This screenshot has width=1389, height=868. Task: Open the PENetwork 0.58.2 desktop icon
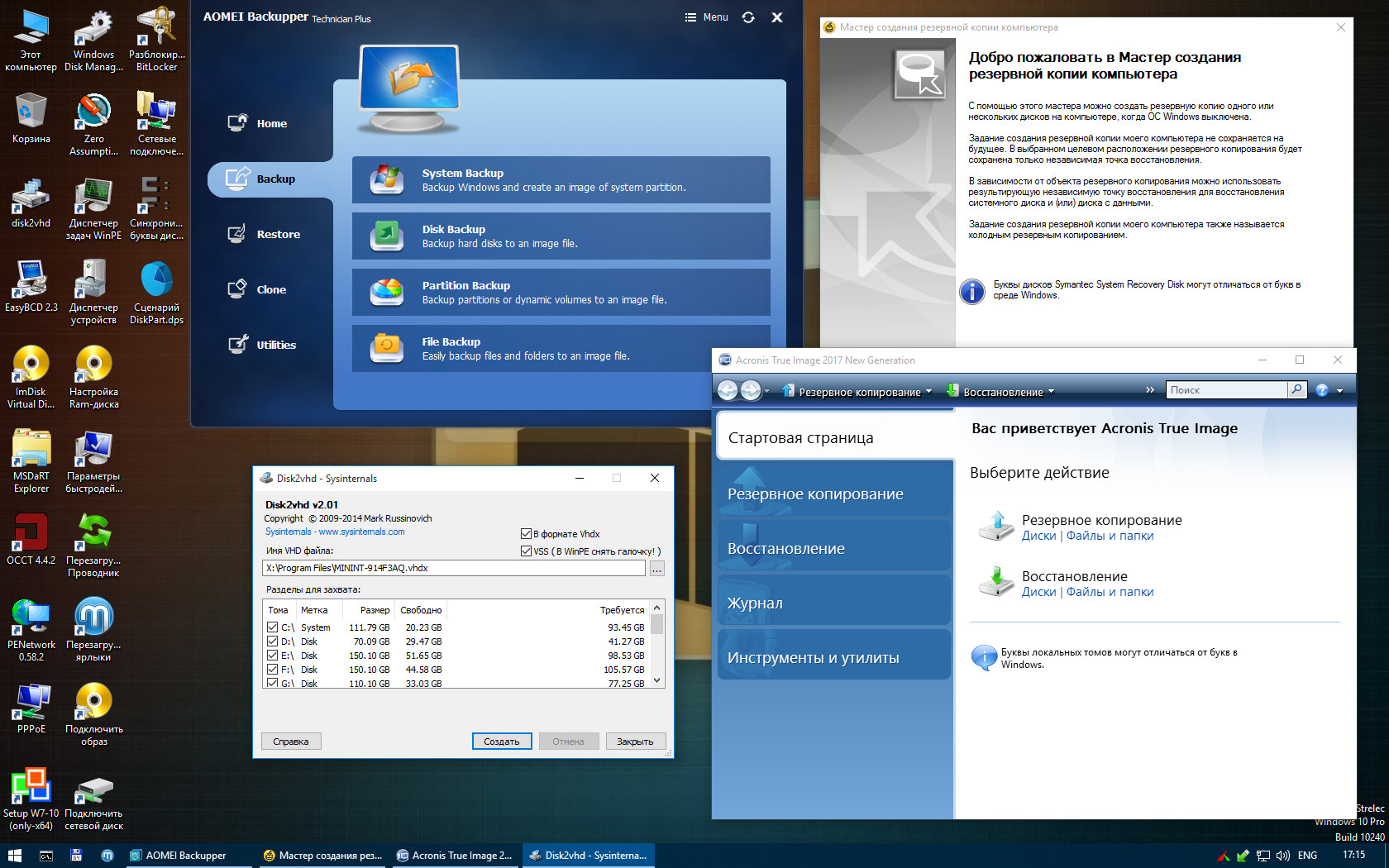[31, 618]
